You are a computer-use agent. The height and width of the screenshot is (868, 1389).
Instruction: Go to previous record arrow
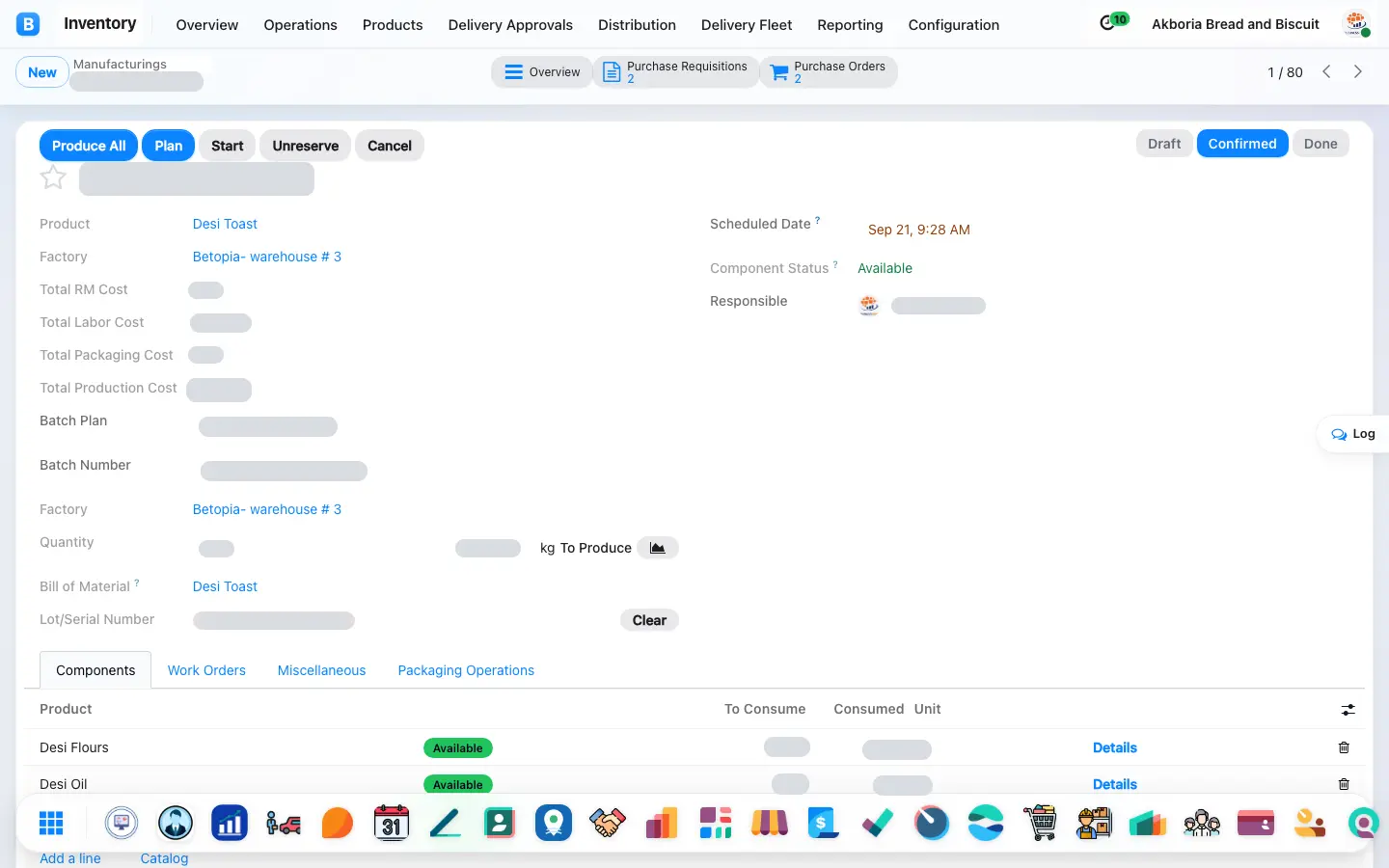click(1326, 71)
